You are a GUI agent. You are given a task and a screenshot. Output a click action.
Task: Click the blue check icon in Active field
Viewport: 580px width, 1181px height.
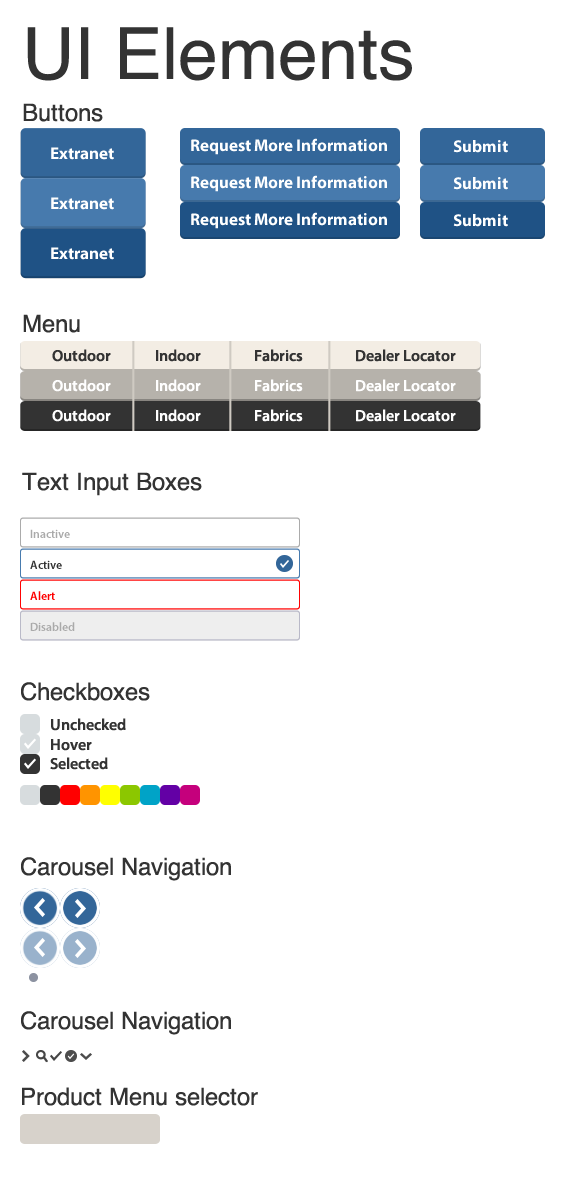point(284,563)
